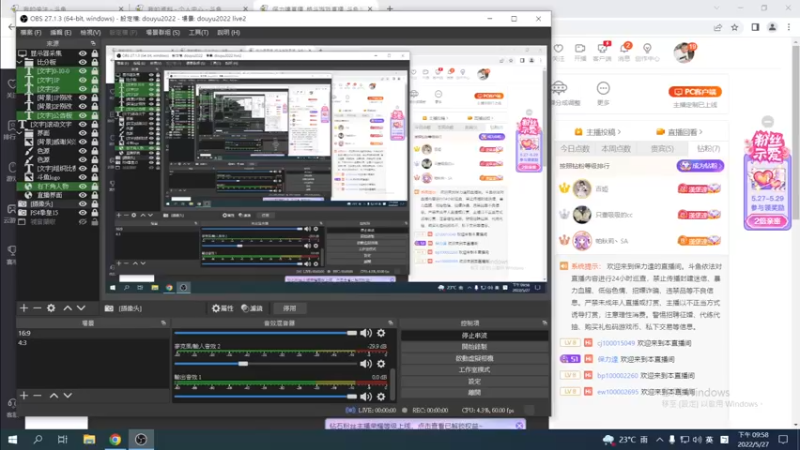
Task: Open settings gear for top mixer channel
Action: point(381,333)
